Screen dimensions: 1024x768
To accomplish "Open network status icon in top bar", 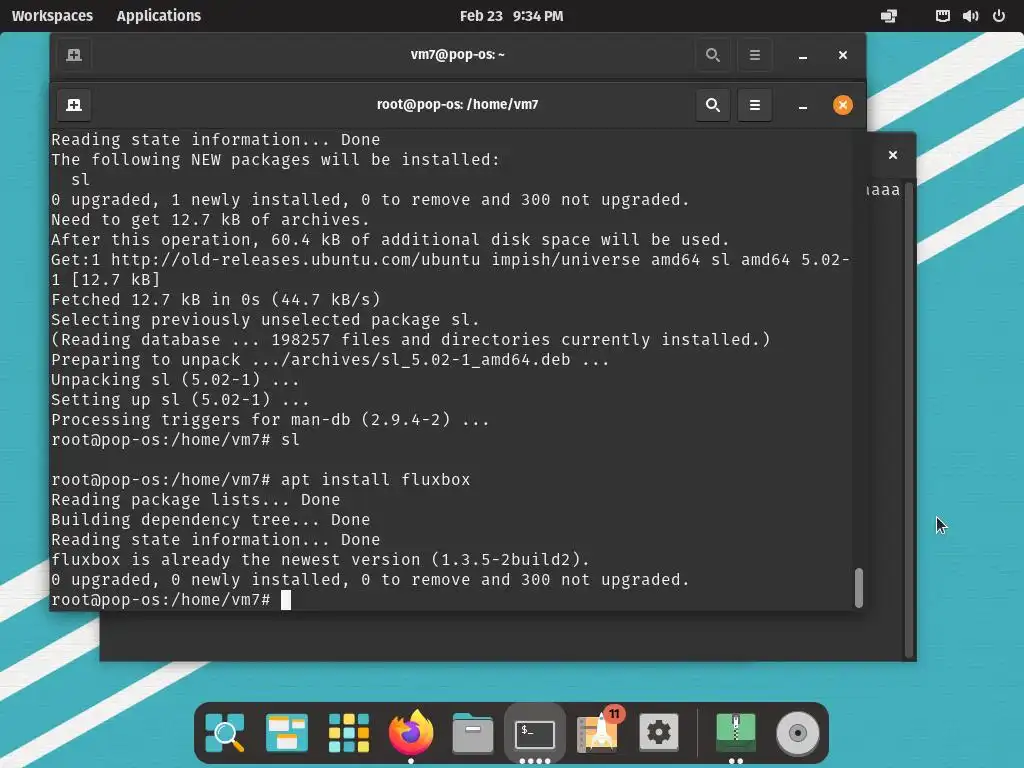I will tap(942, 16).
